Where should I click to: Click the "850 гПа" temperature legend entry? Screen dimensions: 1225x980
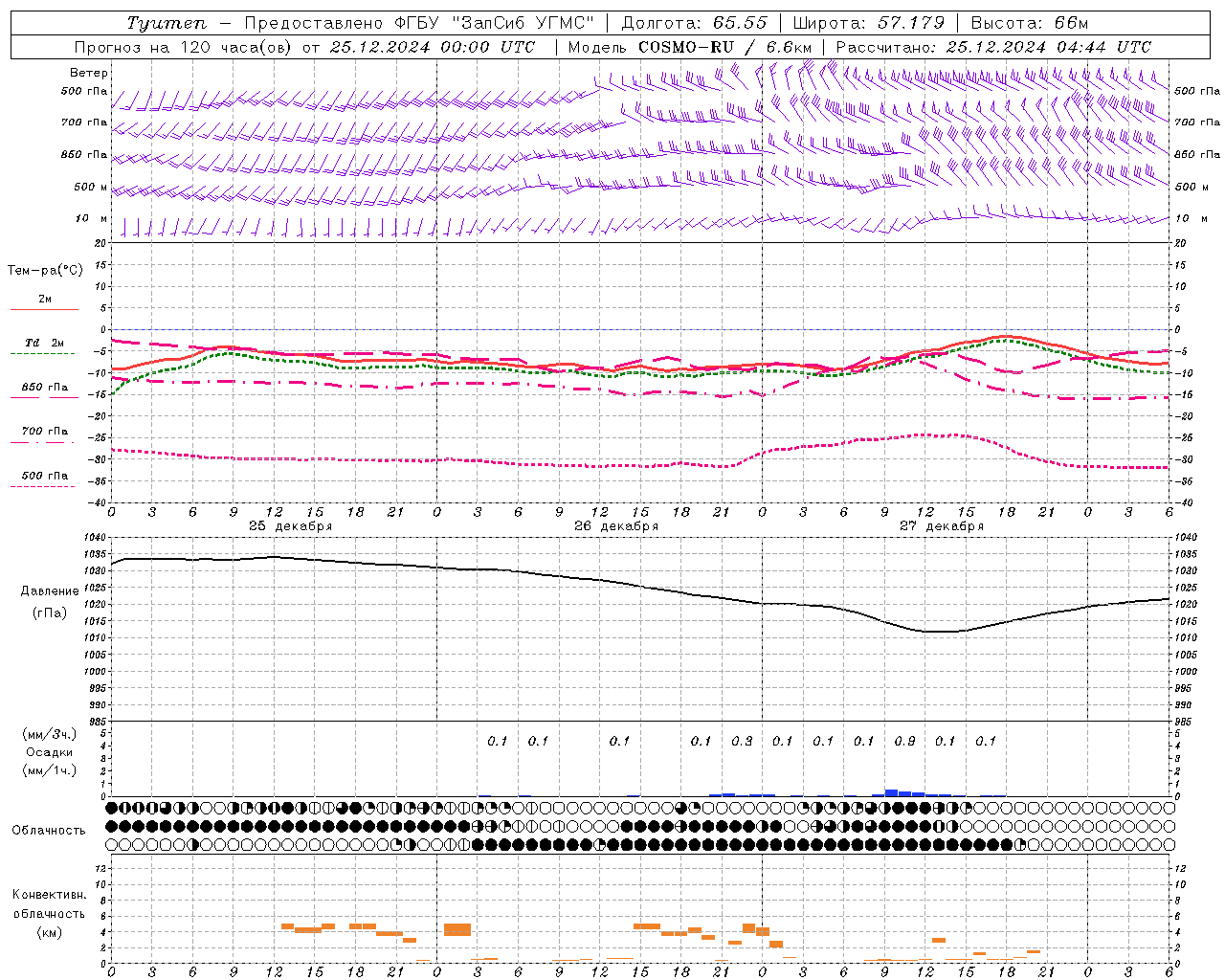45,388
